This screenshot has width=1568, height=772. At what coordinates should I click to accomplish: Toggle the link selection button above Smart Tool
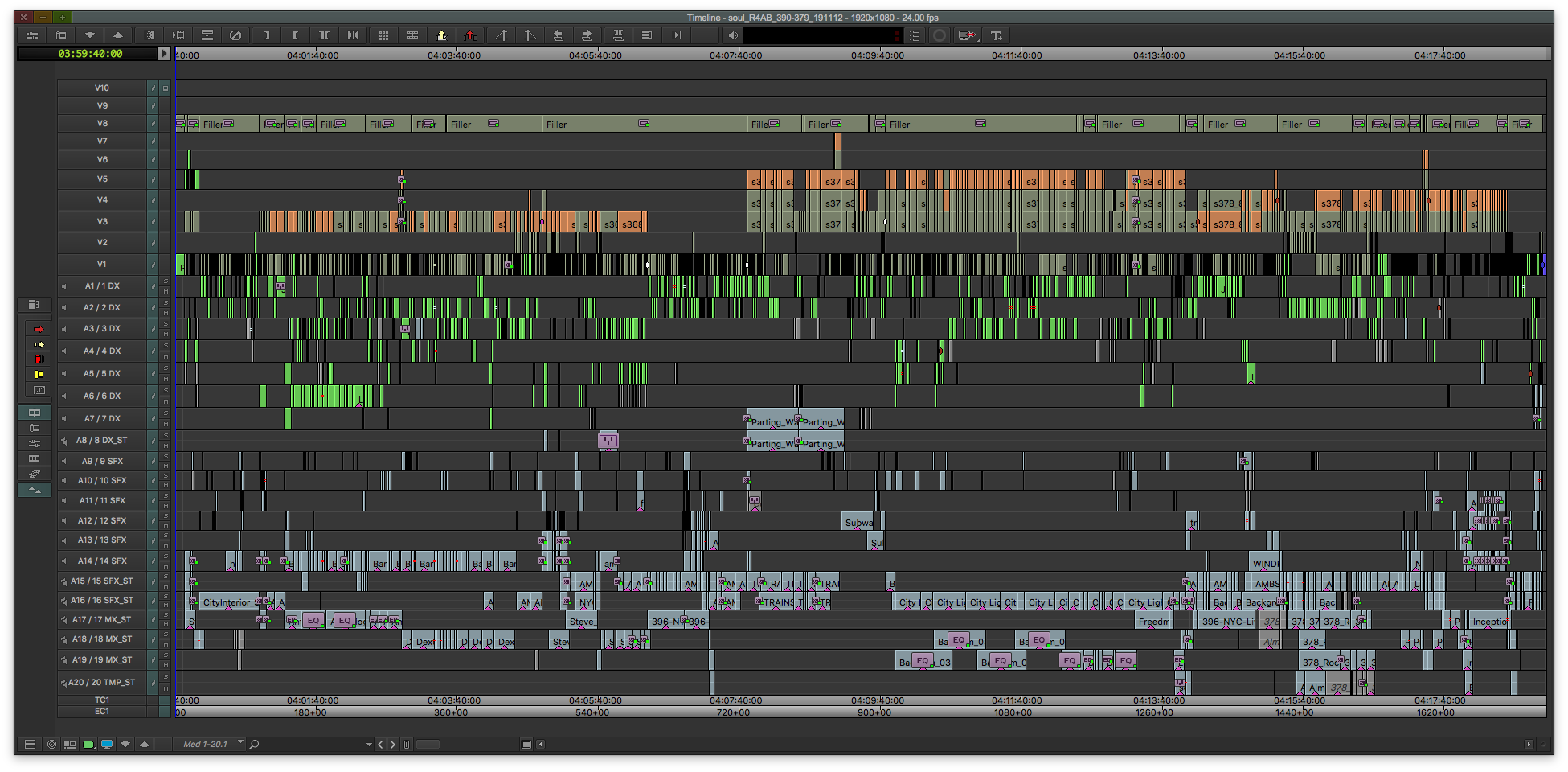[34, 305]
